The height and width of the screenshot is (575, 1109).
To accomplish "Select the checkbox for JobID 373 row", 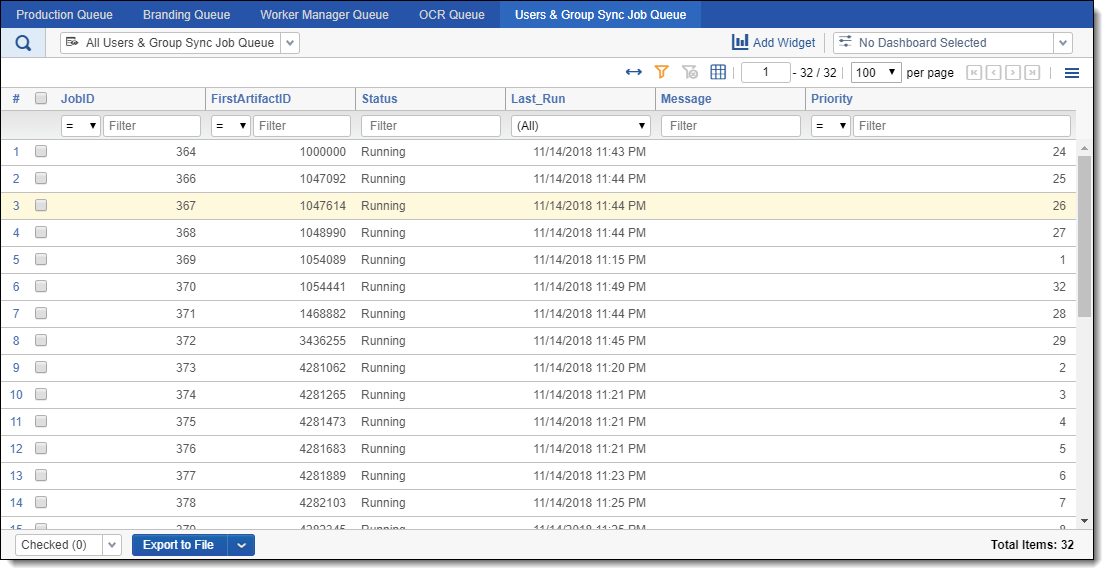I will coord(41,367).
